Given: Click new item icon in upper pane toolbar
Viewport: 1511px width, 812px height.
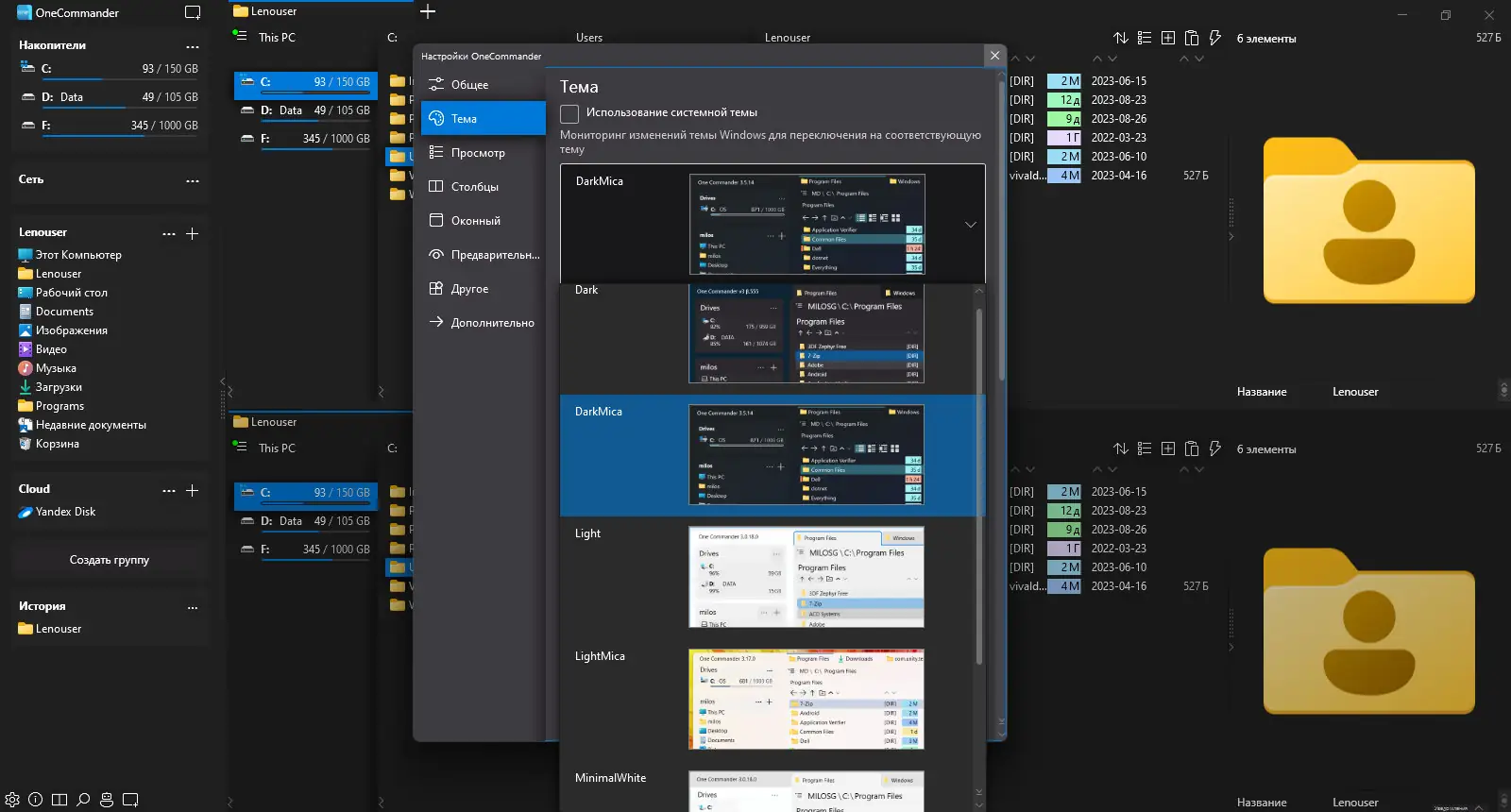Looking at the screenshot, I should [x=1168, y=38].
